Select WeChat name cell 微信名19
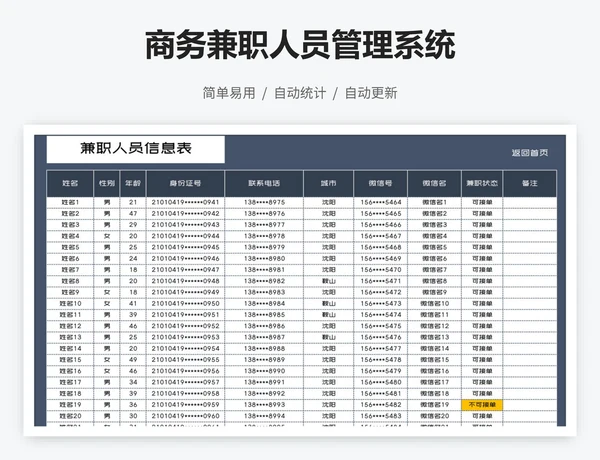This screenshot has width=600, height=460. pos(435,405)
